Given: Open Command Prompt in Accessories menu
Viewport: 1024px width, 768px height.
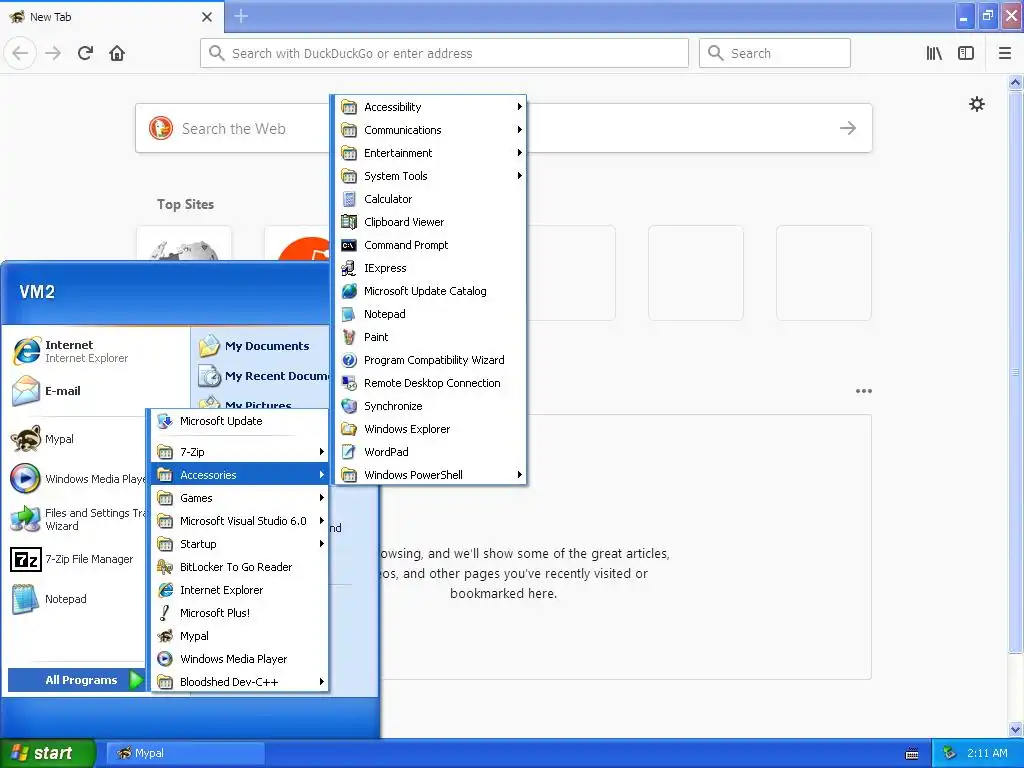Looking at the screenshot, I should (430, 245).
